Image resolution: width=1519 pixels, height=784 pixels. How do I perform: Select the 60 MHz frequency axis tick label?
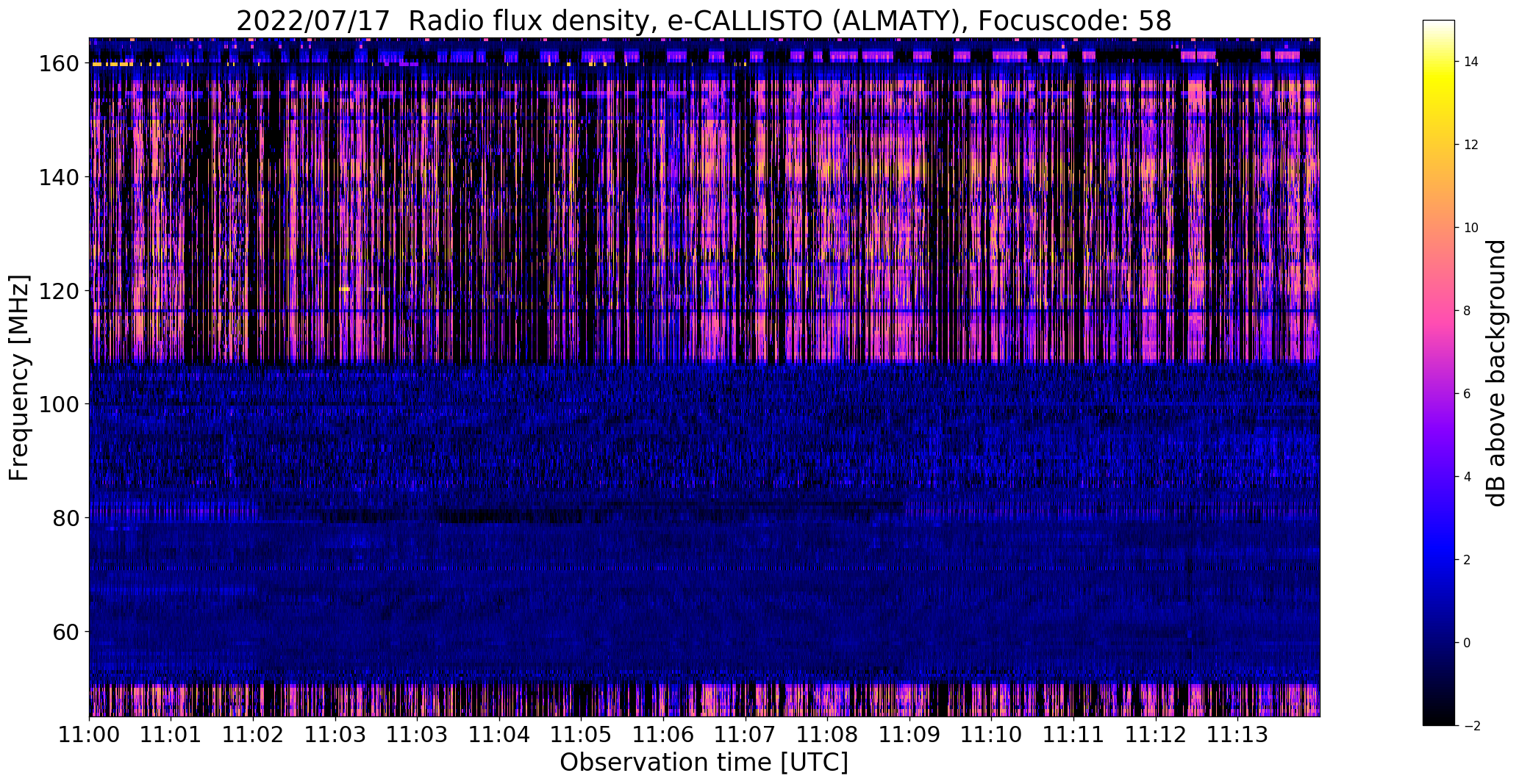point(66,631)
